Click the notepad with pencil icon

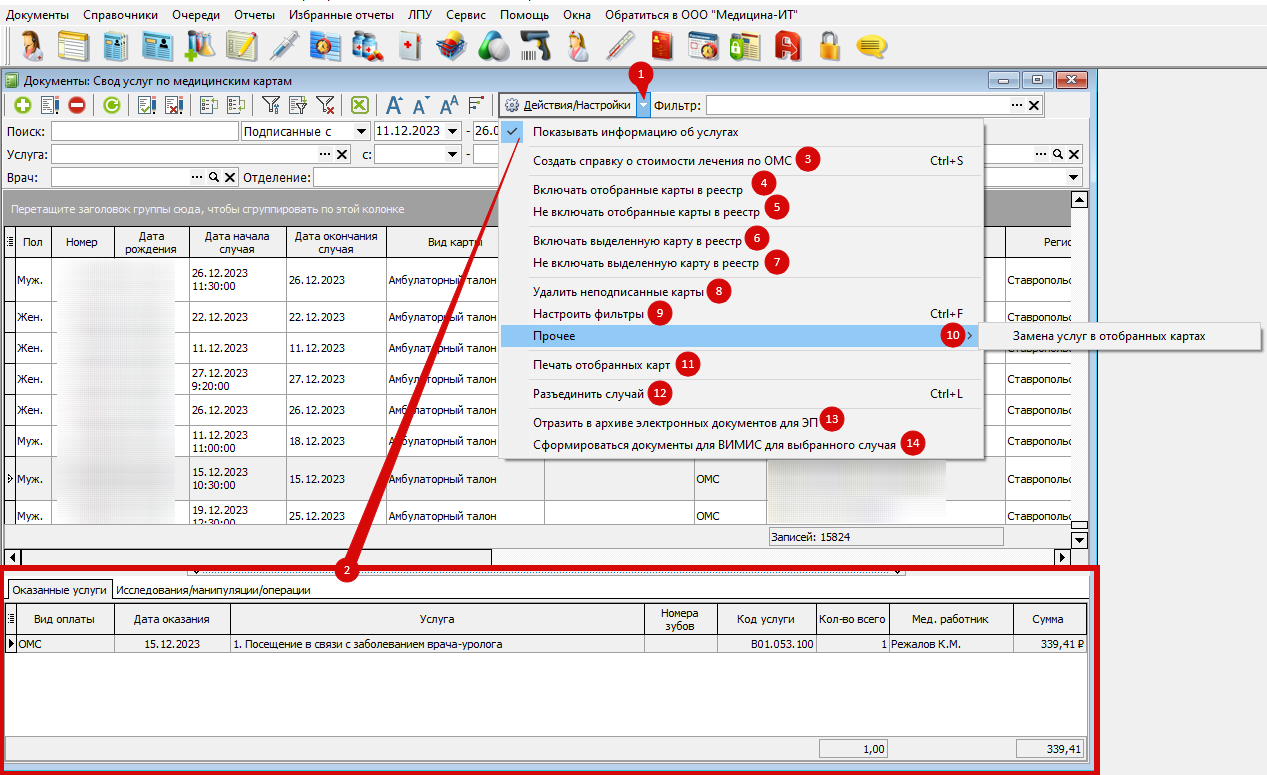coord(242,47)
